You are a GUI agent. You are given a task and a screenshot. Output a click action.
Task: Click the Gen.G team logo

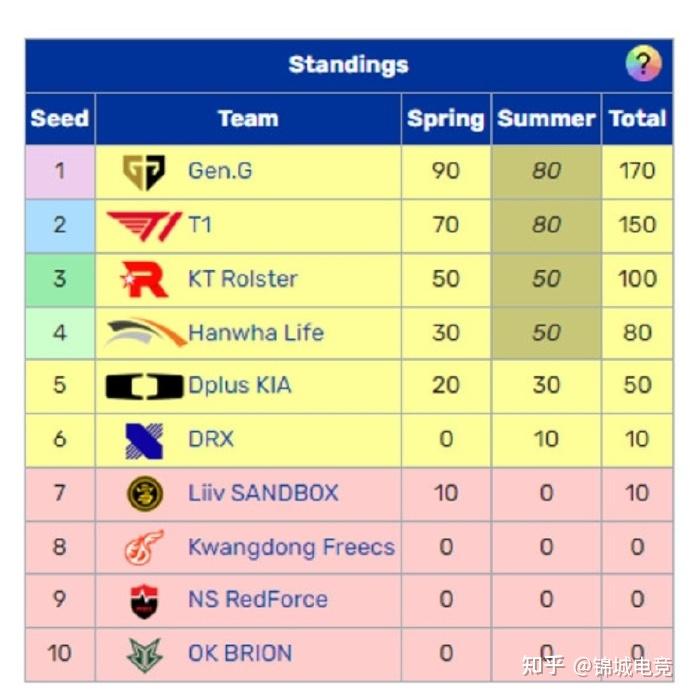coord(144,172)
